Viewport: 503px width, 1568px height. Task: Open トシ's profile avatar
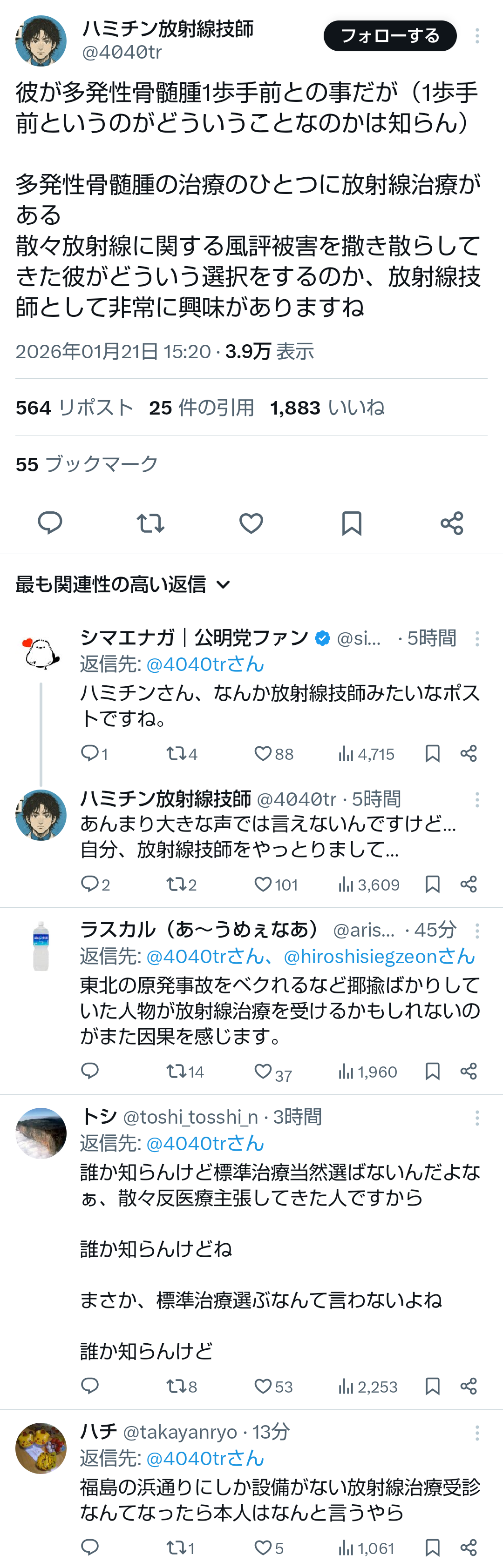coord(41,1133)
